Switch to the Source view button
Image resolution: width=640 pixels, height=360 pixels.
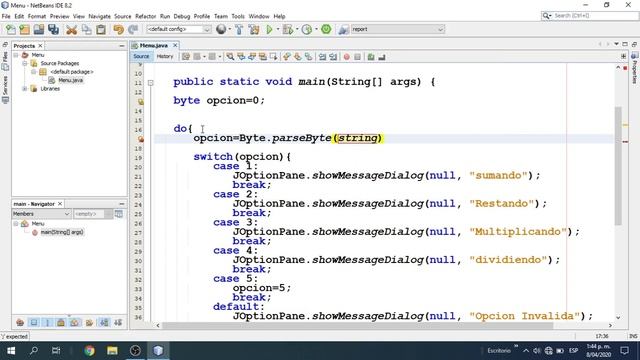pyautogui.click(x=141, y=56)
